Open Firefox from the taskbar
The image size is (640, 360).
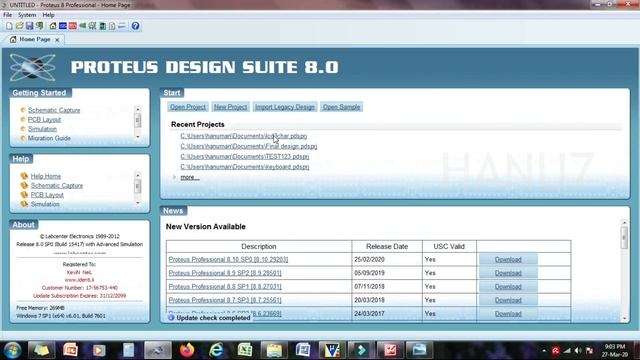pos(187,350)
